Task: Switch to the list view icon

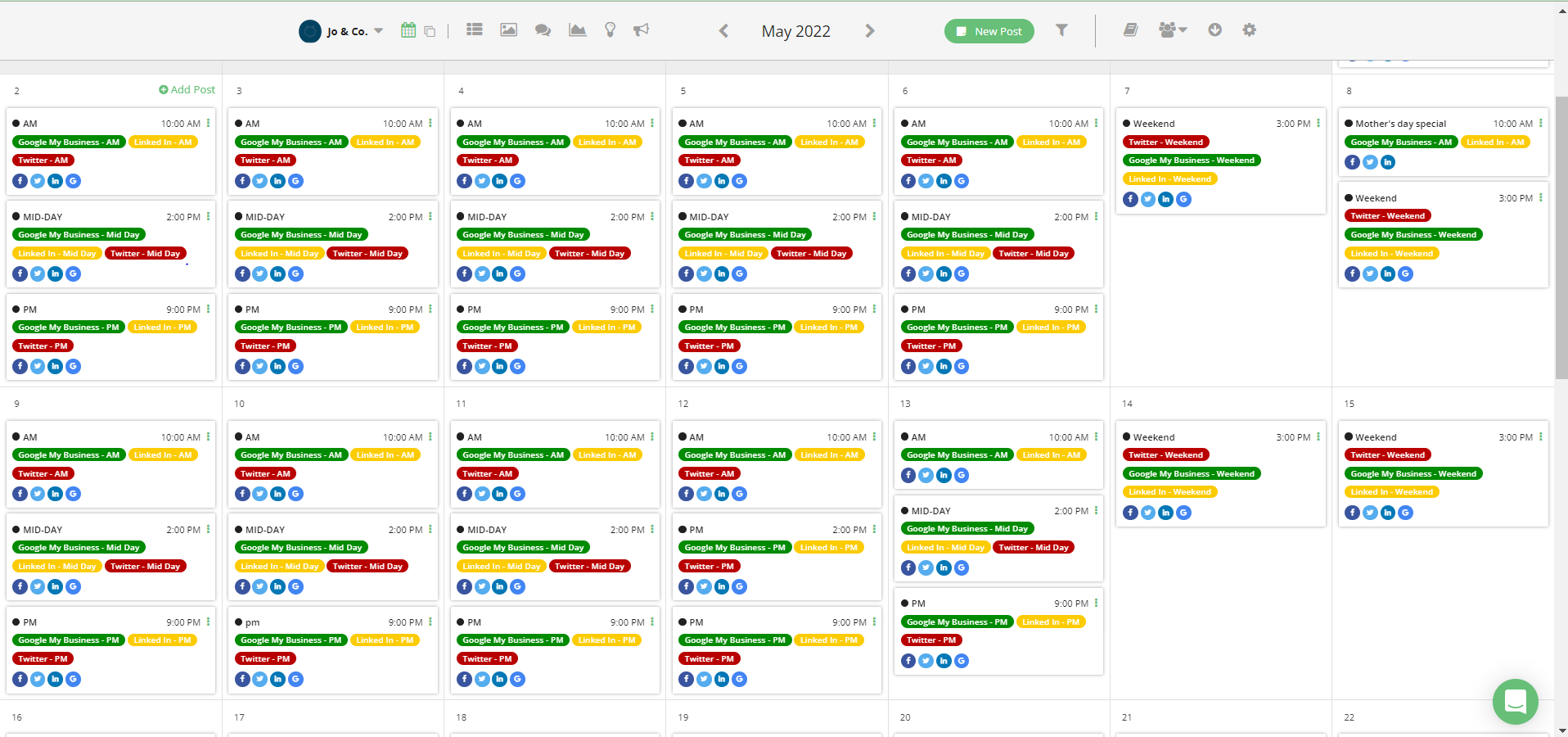Action: pyautogui.click(x=475, y=29)
